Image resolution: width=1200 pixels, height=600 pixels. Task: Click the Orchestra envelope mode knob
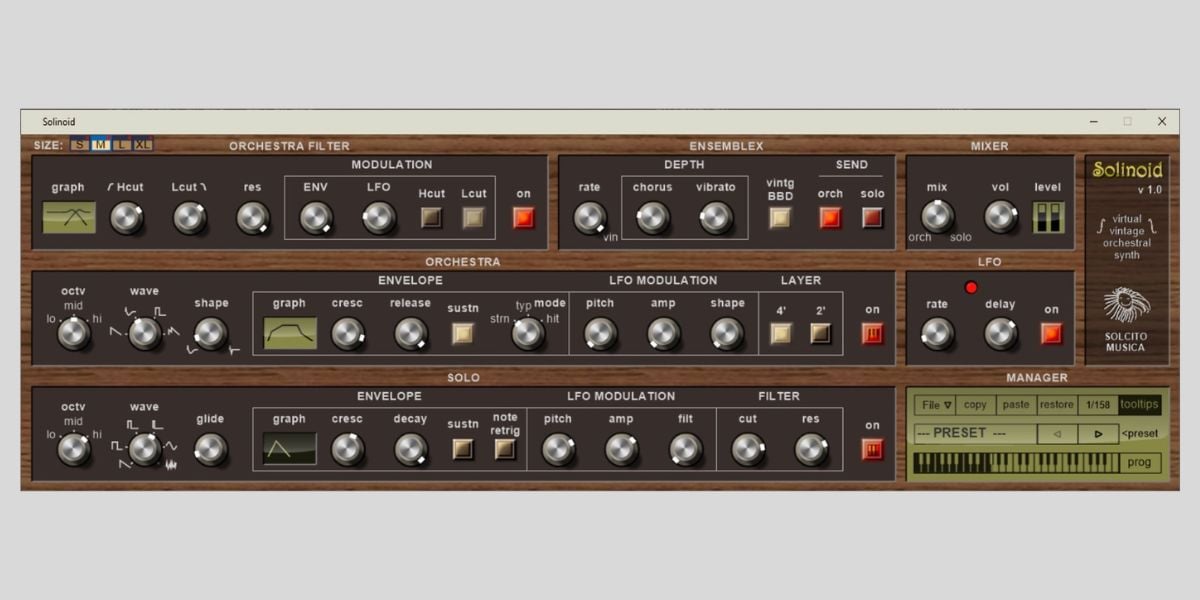pos(528,333)
